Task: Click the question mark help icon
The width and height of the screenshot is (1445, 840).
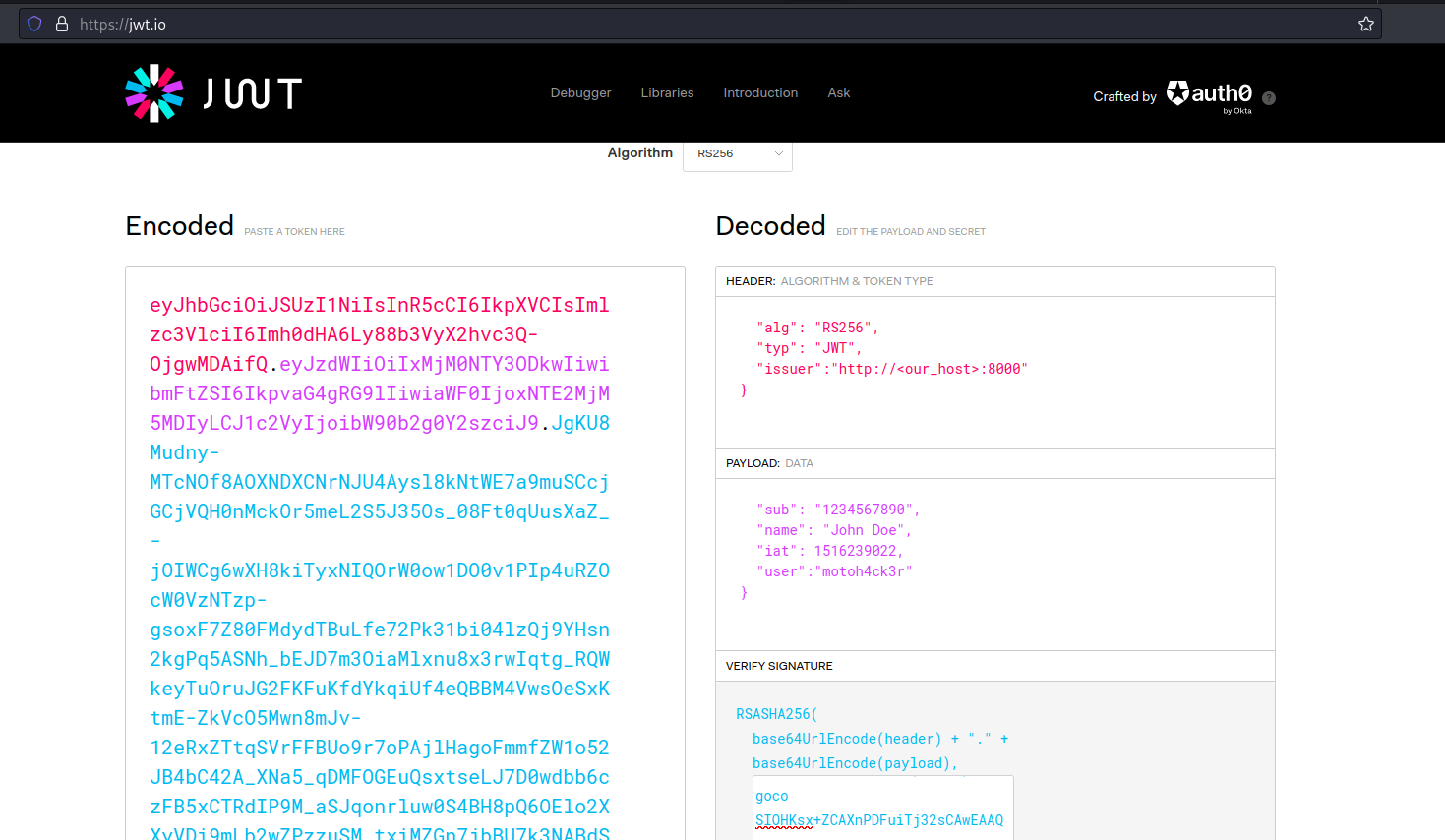Action: point(1269,98)
